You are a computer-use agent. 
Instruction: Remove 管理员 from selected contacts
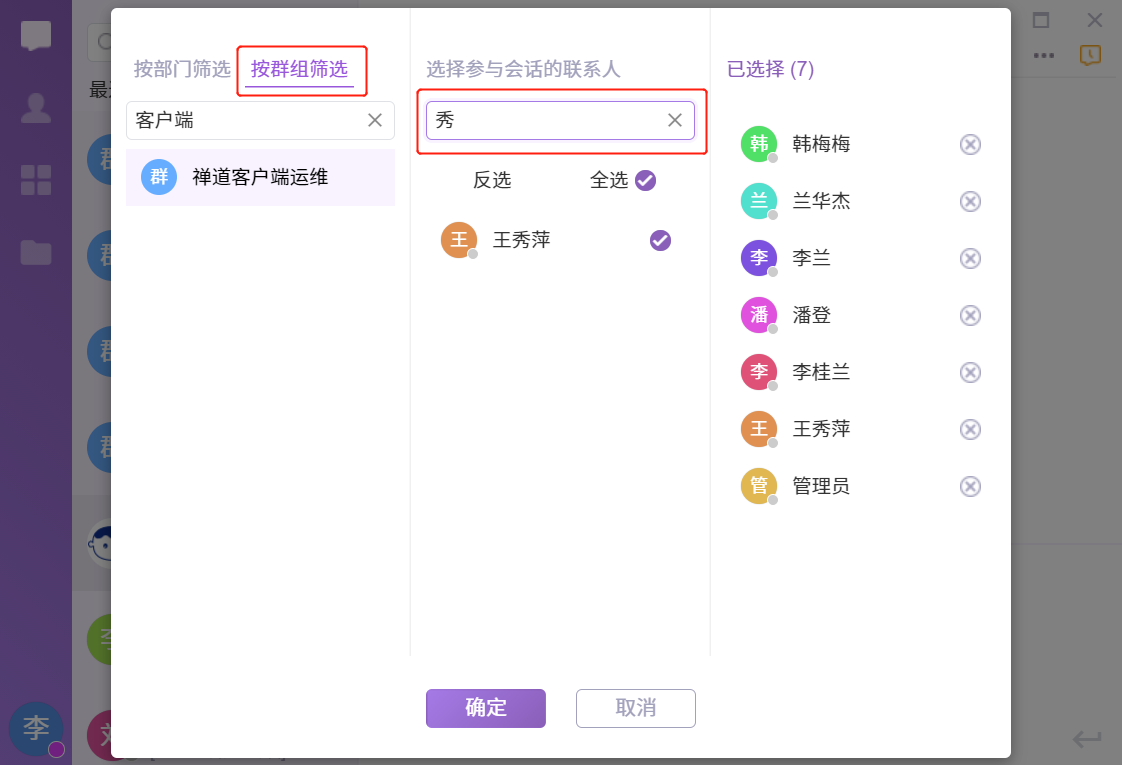point(970,486)
